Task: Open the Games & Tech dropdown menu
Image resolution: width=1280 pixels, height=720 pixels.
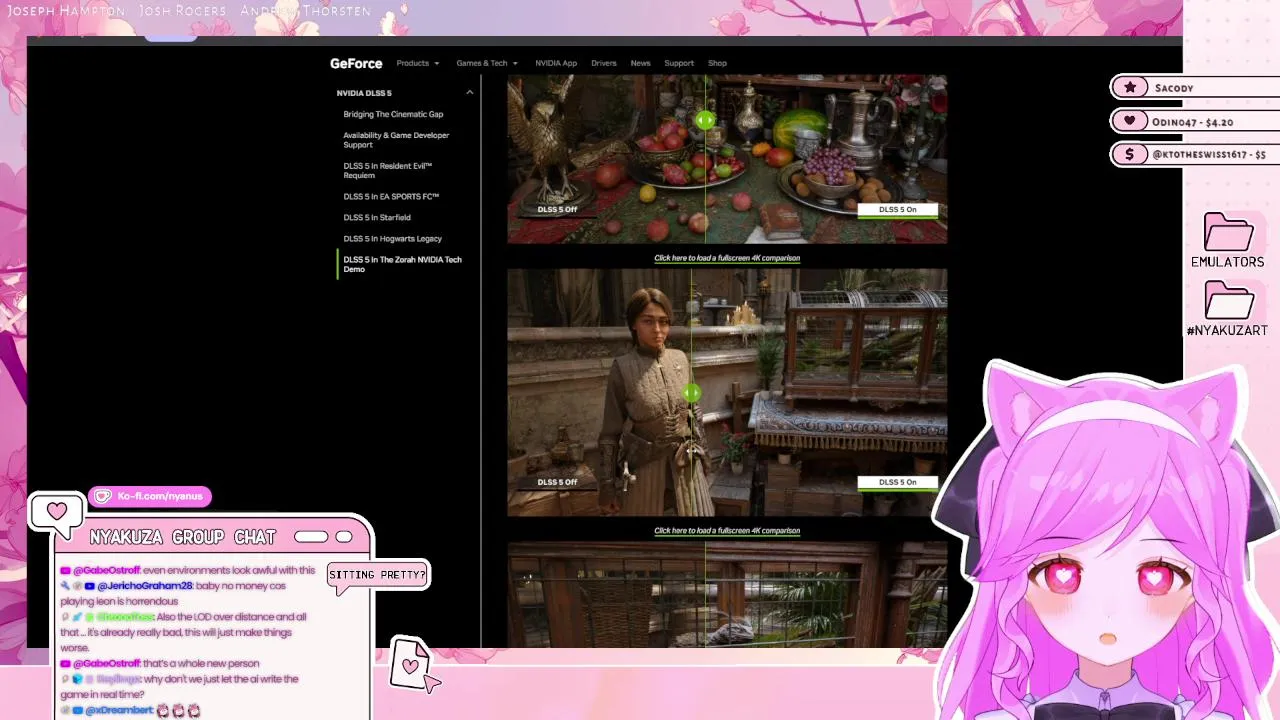Action: click(487, 63)
